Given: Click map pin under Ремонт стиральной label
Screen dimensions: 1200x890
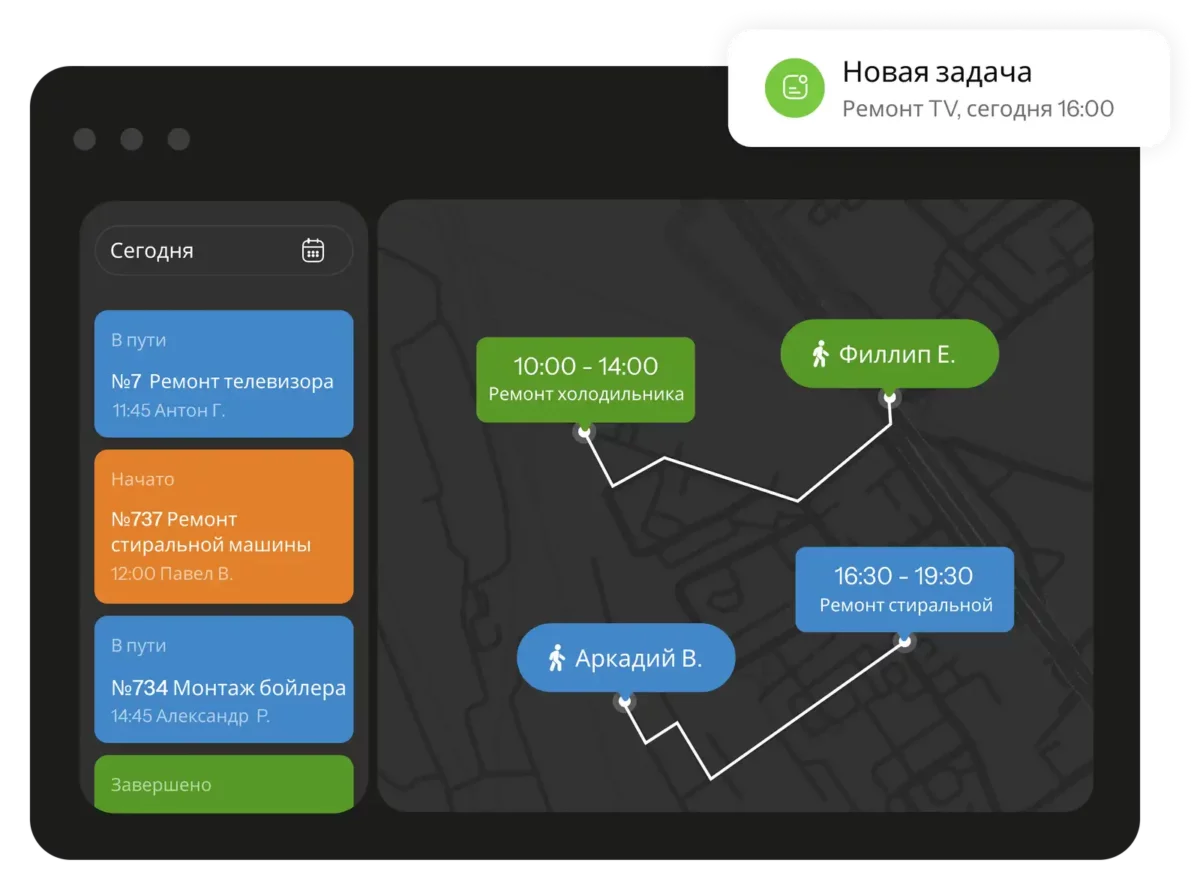Looking at the screenshot, I should click(x=904, y=641).
